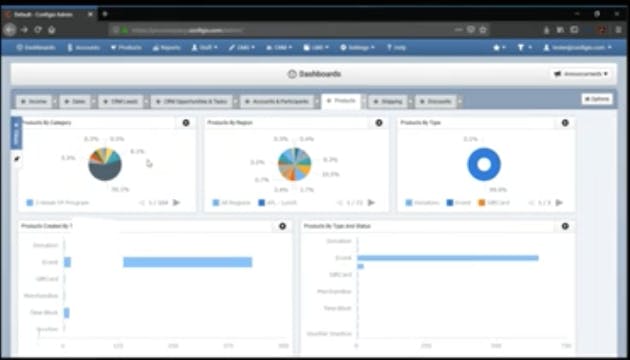This screenshot has width=630, height=360.
Task: Click the dark slice of category pie chart
Action: click(x=104, y=172)
